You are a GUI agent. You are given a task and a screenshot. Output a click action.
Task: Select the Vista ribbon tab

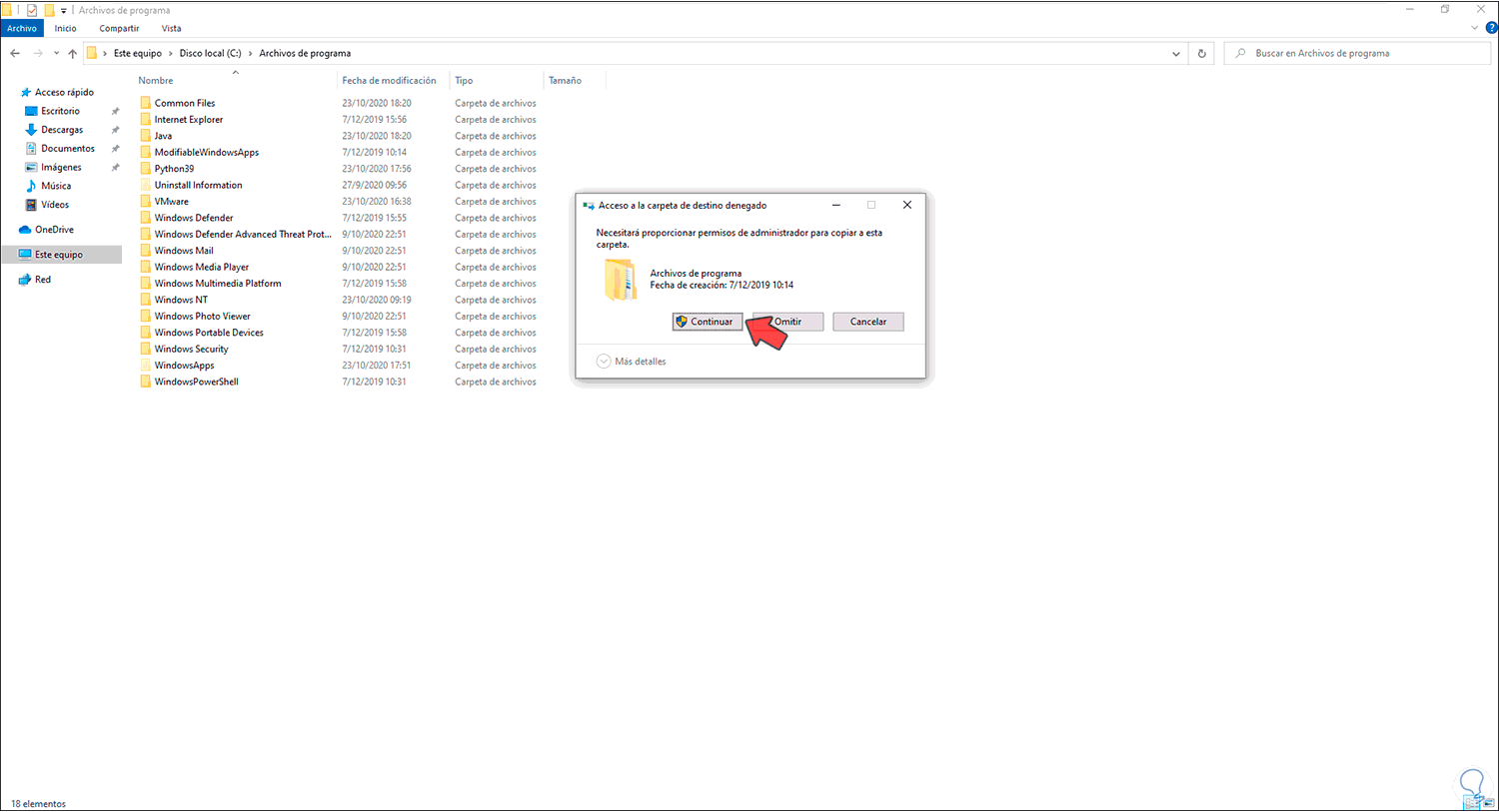(x=172, y=29)
